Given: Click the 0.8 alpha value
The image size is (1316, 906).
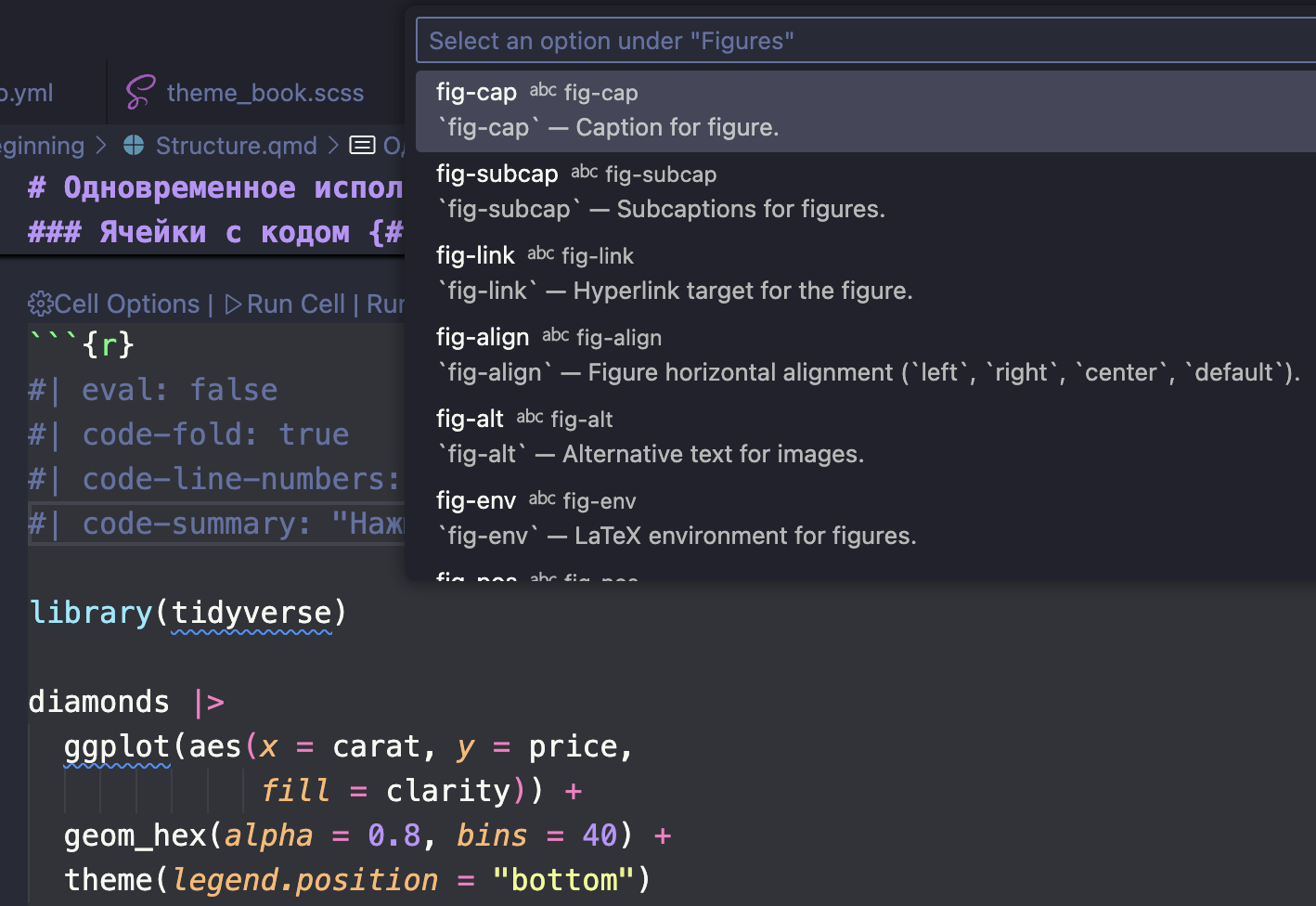Looking at the screenshot, I should click(x=394, y=835).
